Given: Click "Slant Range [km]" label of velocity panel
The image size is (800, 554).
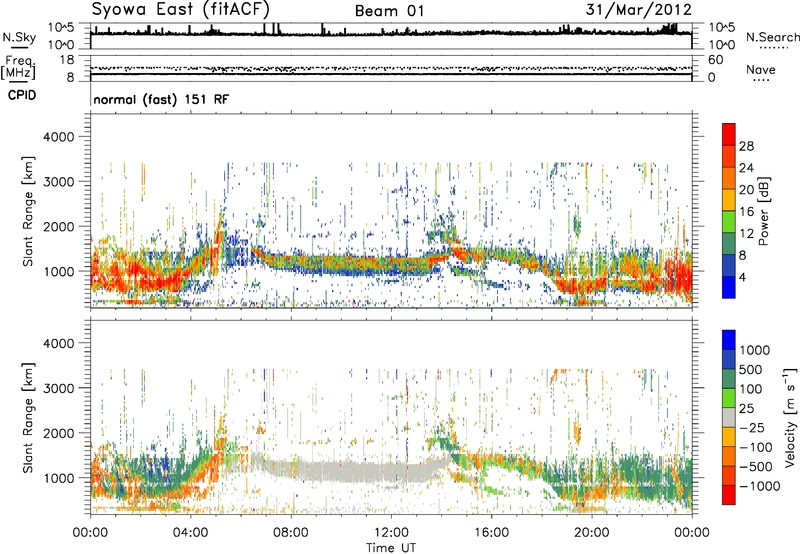Looking at the screenshot, I should 28,417.
